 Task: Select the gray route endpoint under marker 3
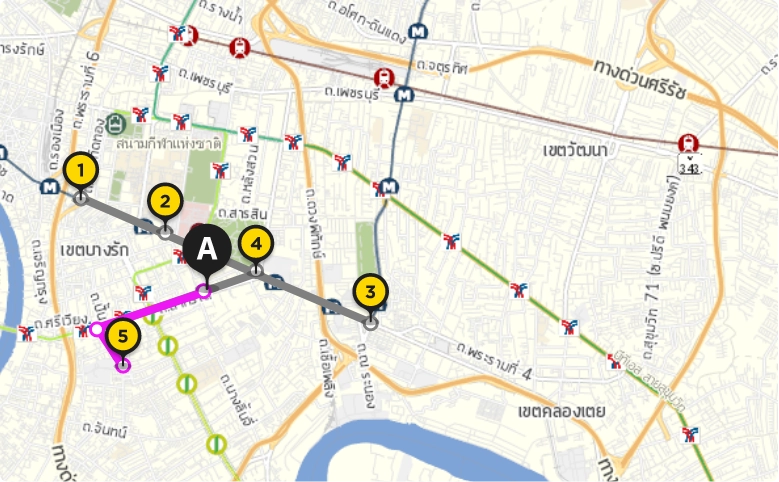coord(371,323)
